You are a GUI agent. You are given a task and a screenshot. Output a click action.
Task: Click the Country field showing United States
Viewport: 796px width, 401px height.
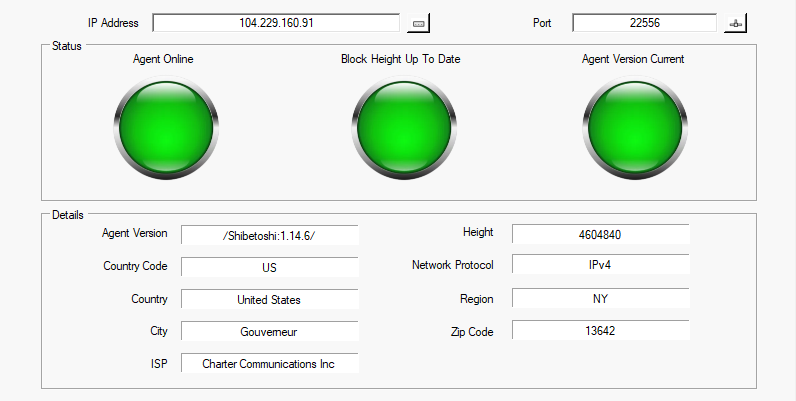269,299
